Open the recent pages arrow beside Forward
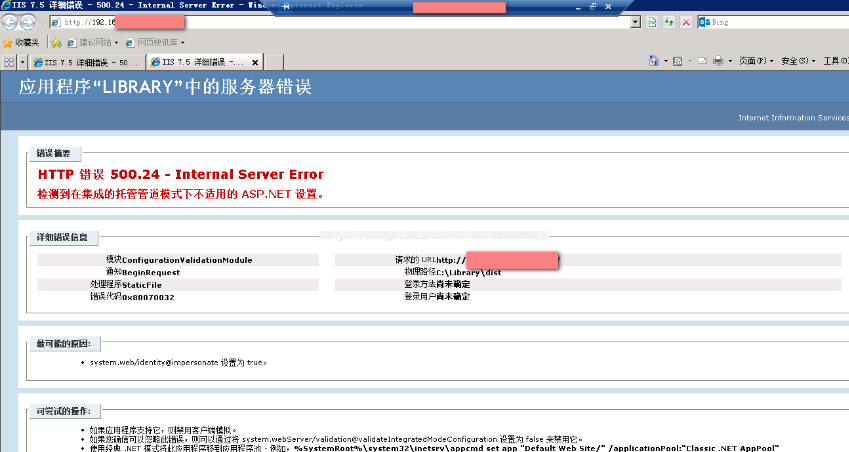This screenshot has height=452, width=849. coord(42,23)
